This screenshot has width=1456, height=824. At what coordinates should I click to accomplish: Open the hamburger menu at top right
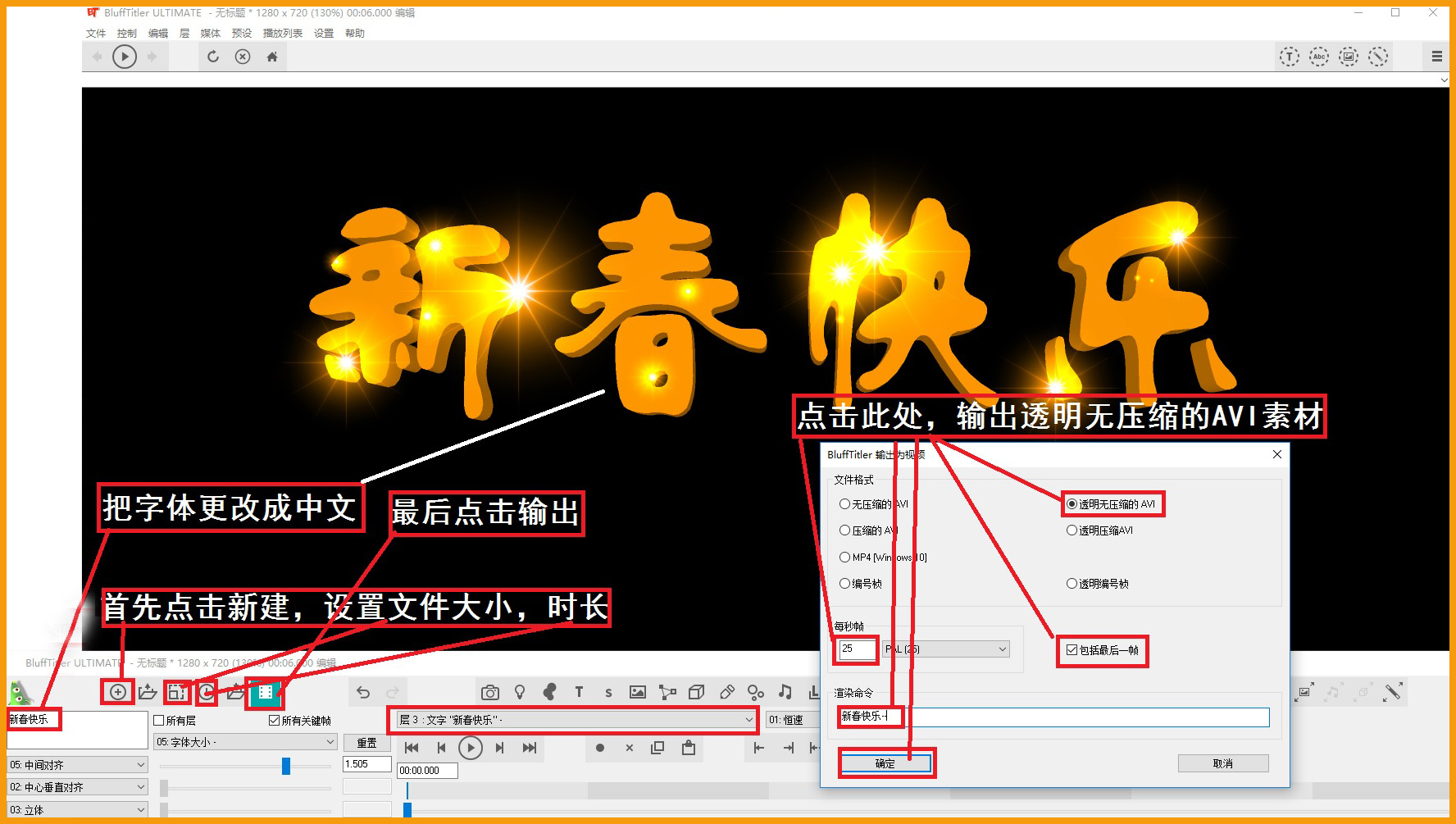pyautogui.click(x=1436, y=57)
